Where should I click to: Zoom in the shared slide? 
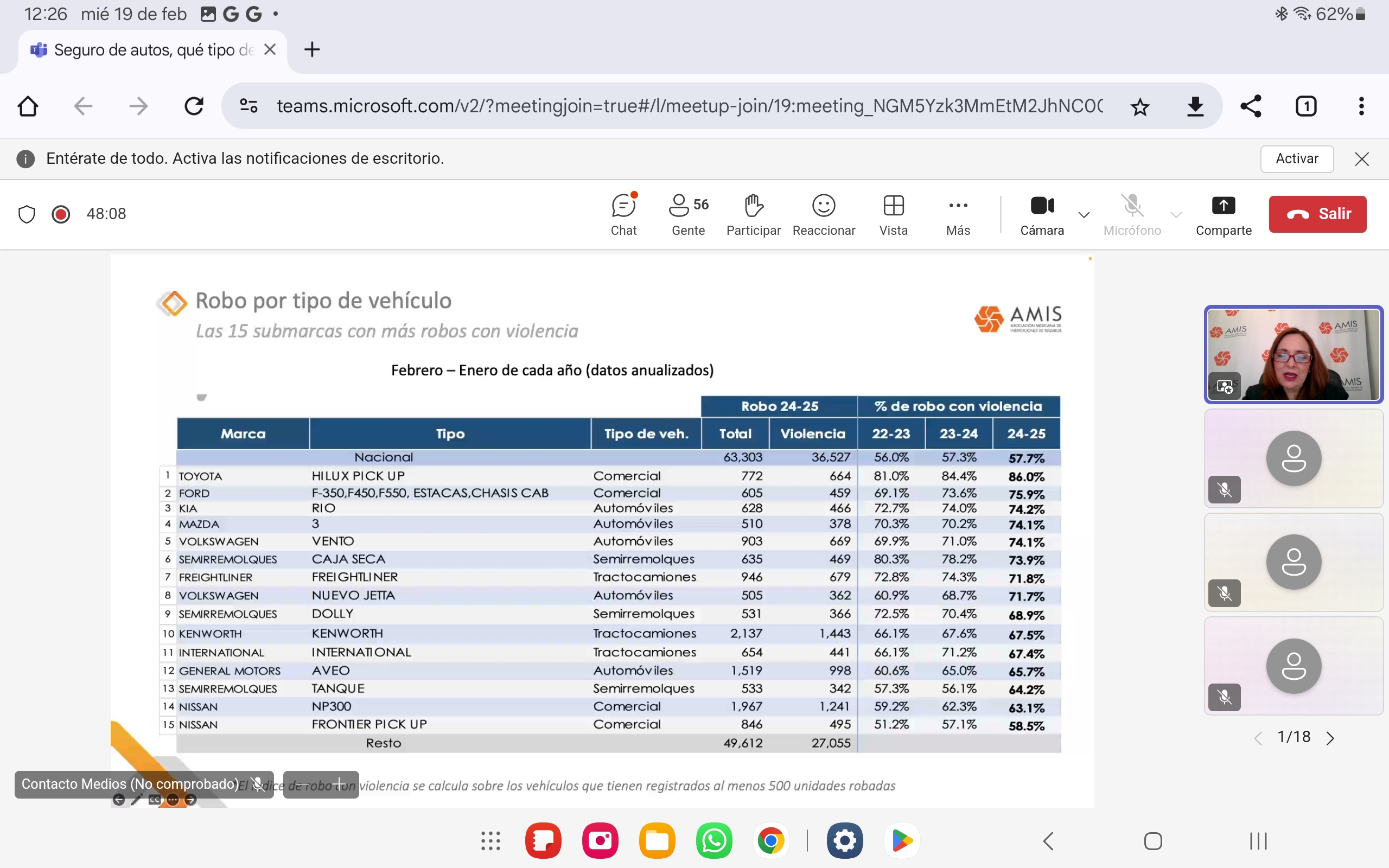(340, 784)
